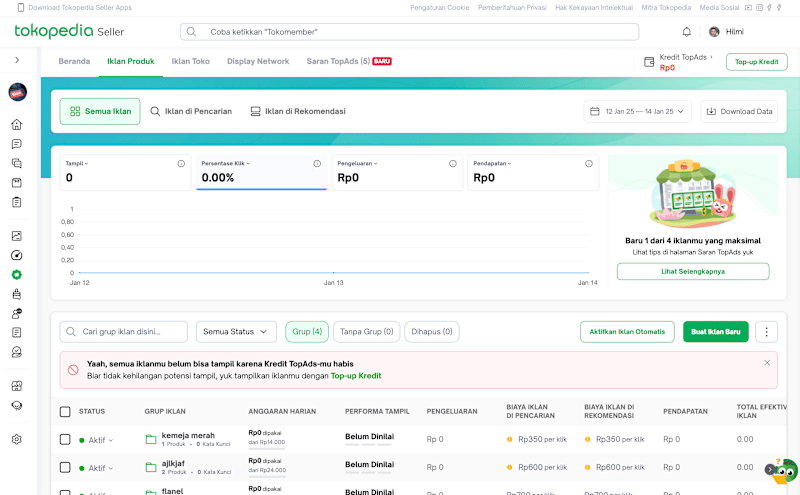
Task: Tick the select-all checkbox in the table header
Action: (x=65, y=411)
